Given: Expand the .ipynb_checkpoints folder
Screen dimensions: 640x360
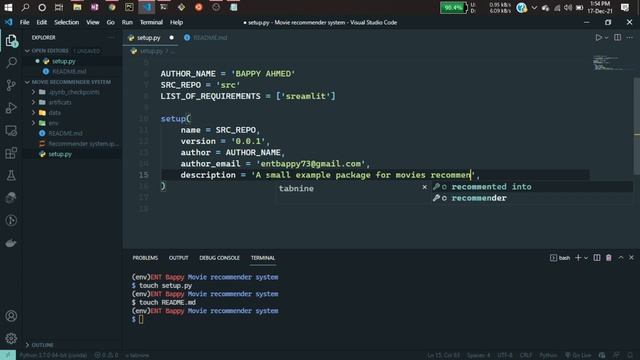Looking at the screenshot, I should point(74,92).
